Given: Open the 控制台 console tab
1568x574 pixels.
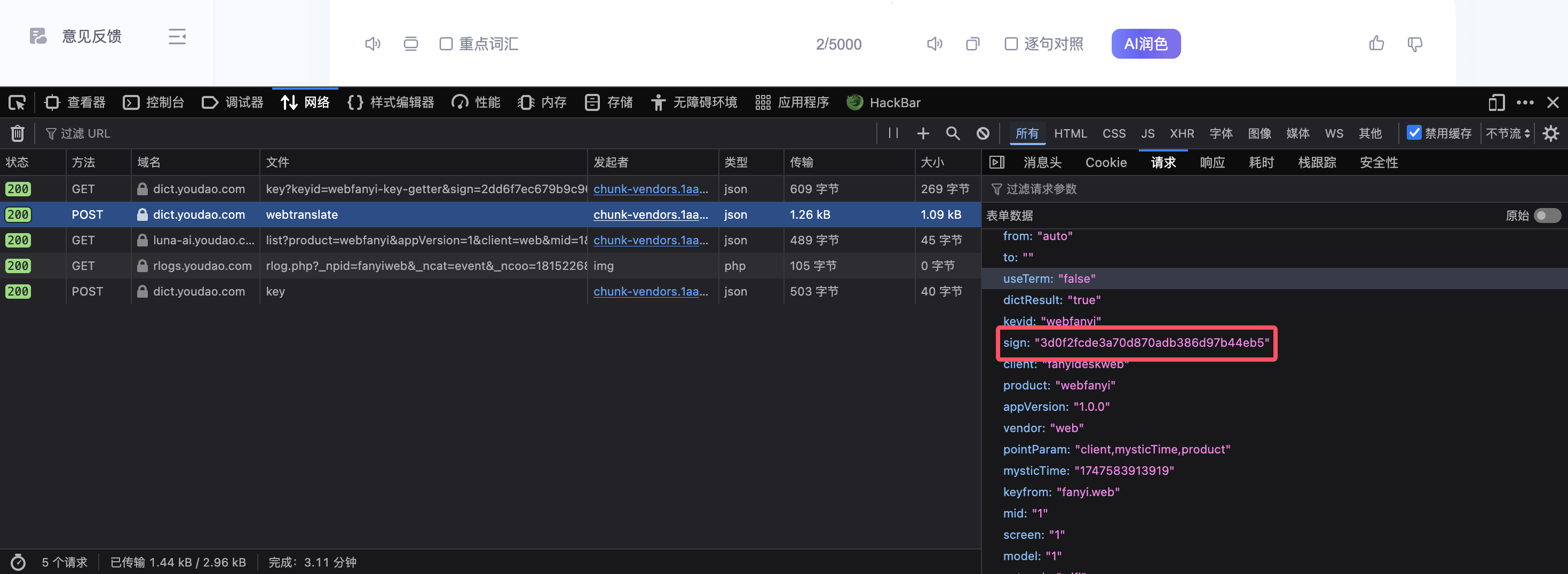Looking at the screenshot, I should [154, 103].
